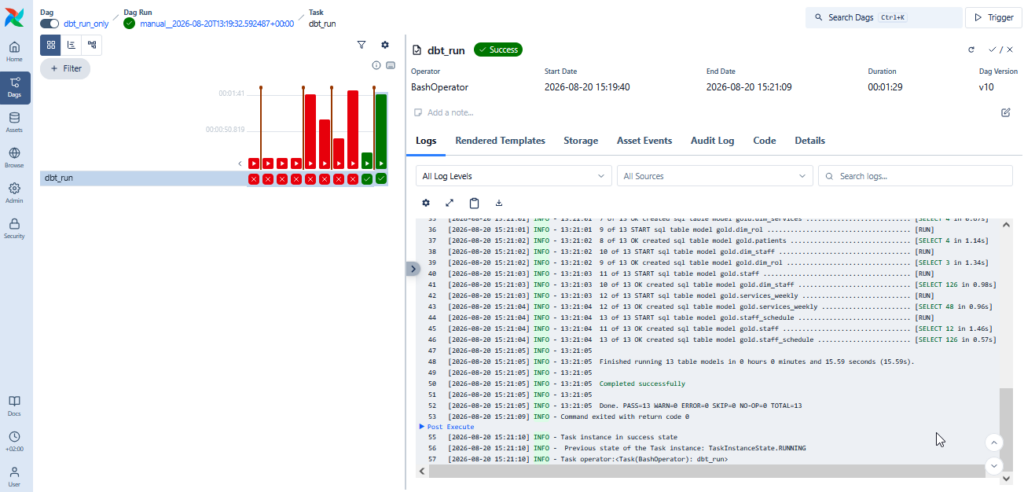
Task: Open the Audit Log tab
Action: [x=712, y=140]
